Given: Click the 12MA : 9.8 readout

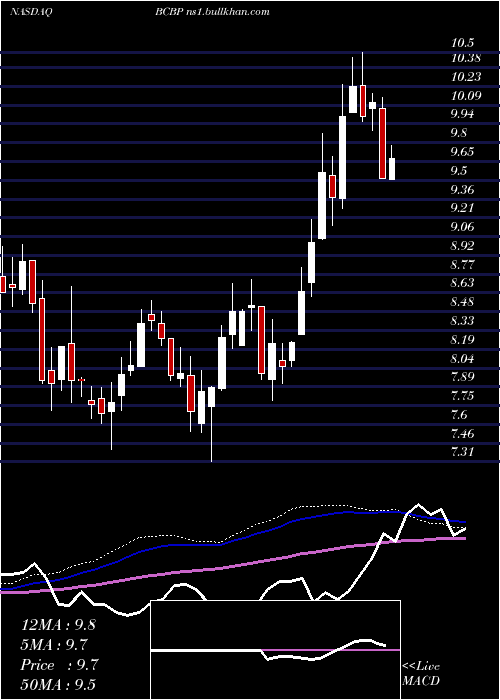Looking at the screenshot, I should pos(58,625).
